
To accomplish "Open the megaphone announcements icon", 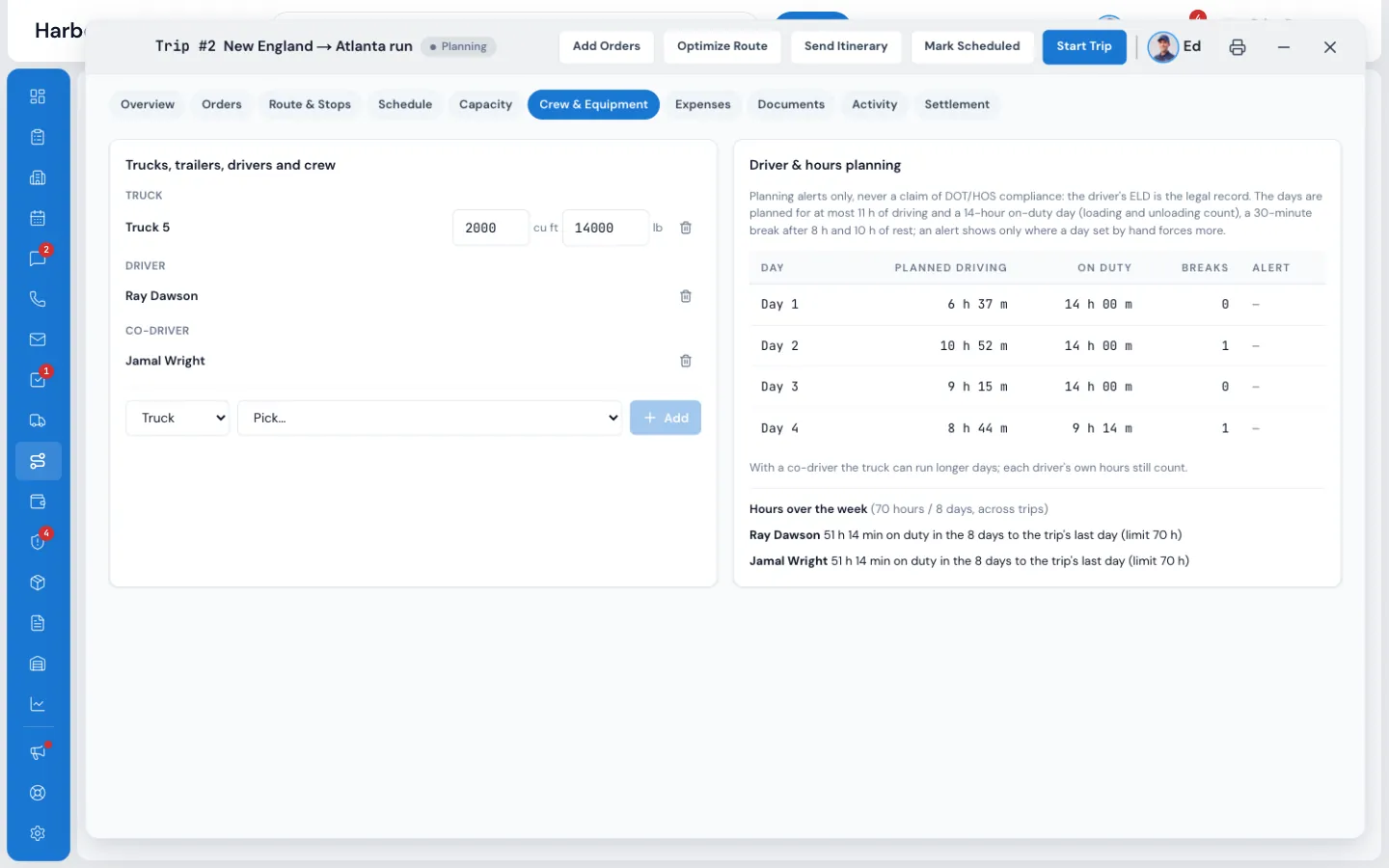I will [38, 752].
